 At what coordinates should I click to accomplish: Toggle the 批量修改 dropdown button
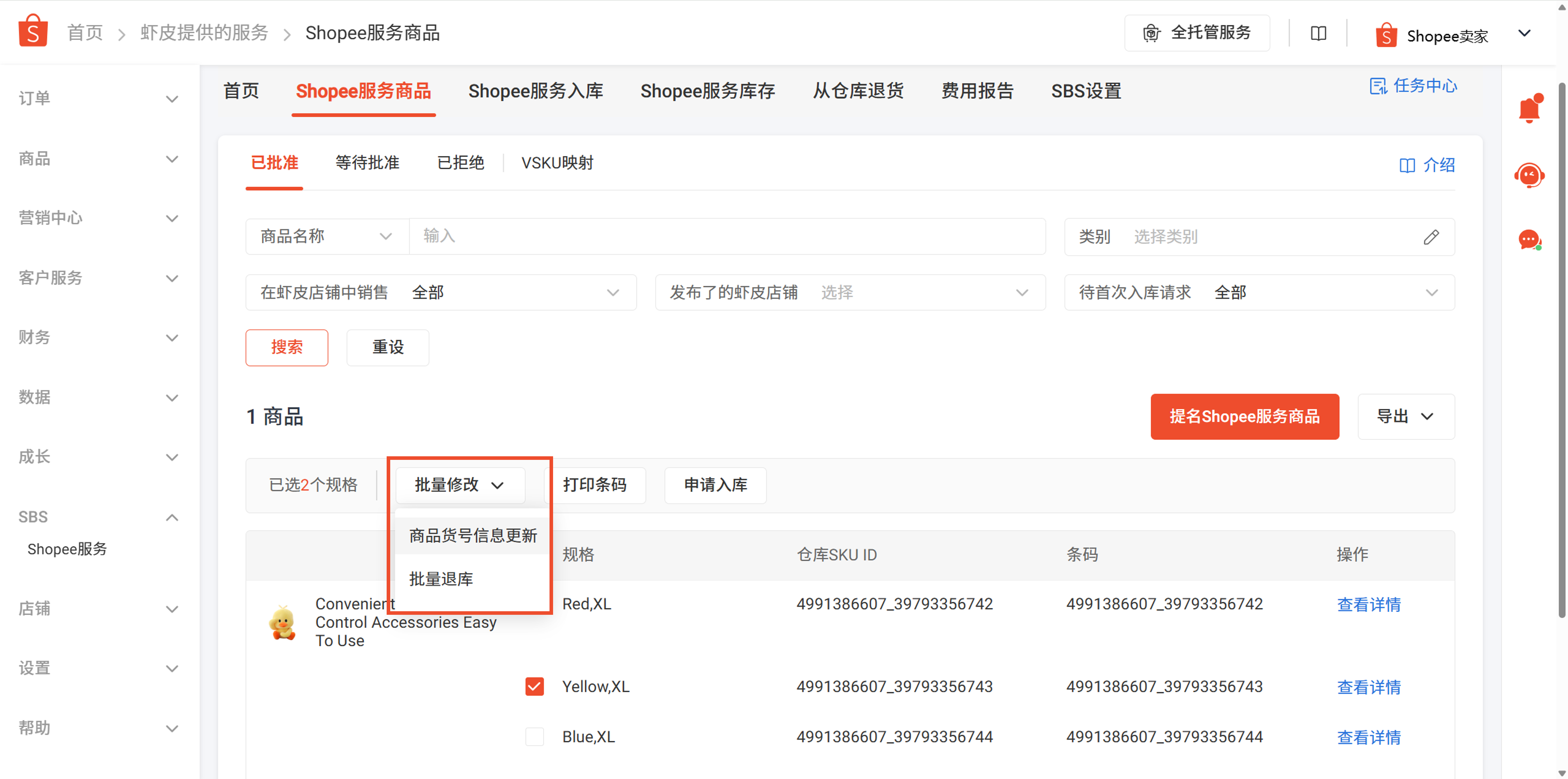click(460, 485)
